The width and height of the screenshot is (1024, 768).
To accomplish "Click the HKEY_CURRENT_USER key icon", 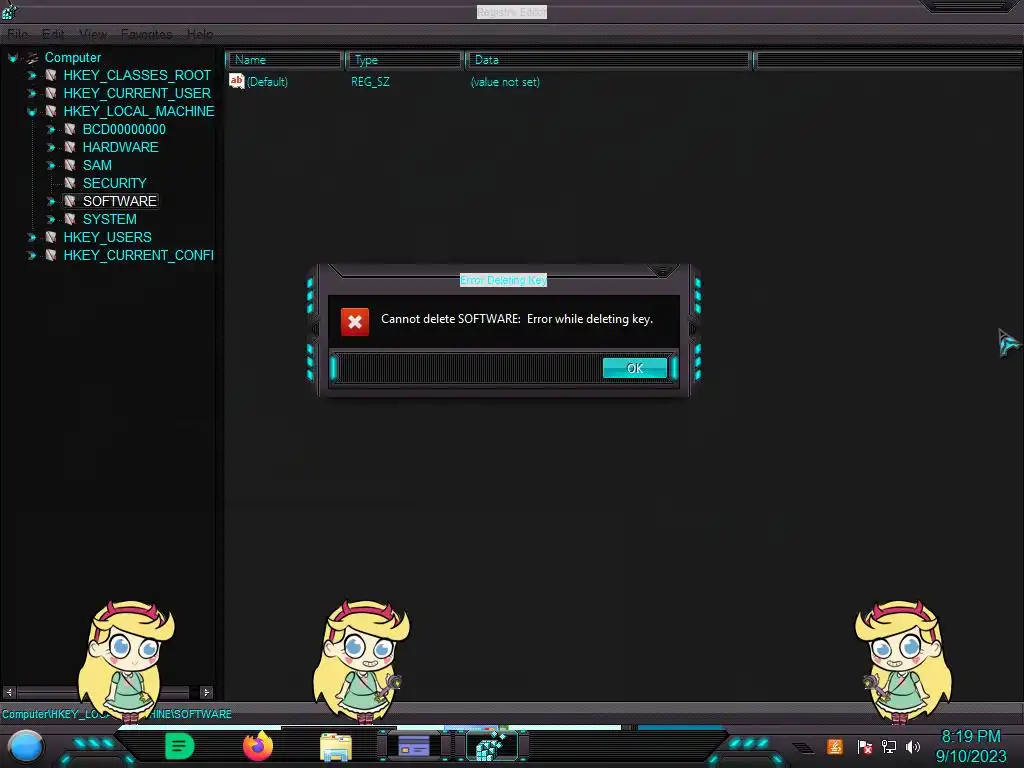I will 50,93.
